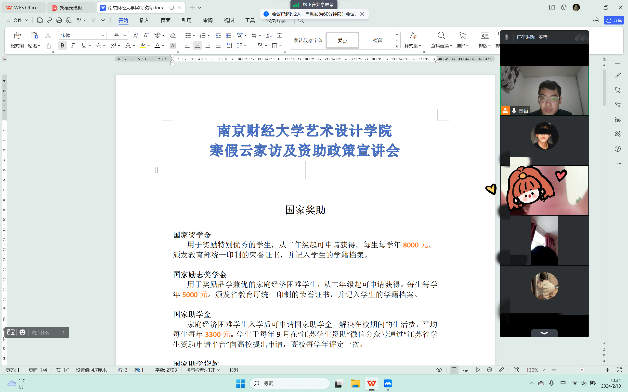
Task: Open the WPS app from taskbar
Action: pyautogui.click(x=372, y=383)
